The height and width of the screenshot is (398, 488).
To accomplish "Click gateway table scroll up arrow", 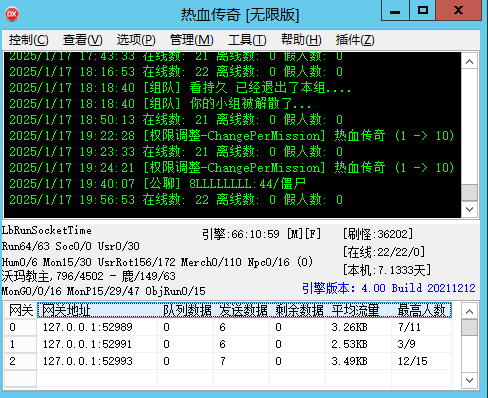I will click(469, 311).
